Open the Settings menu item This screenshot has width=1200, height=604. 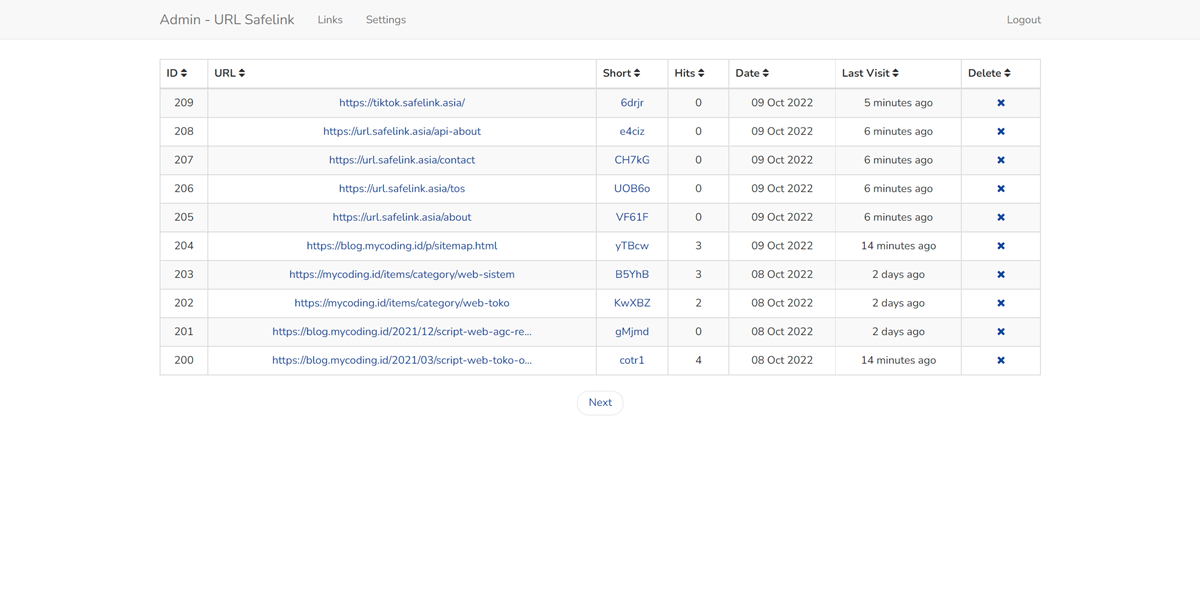pyautogui.click(x=386, y=20)
